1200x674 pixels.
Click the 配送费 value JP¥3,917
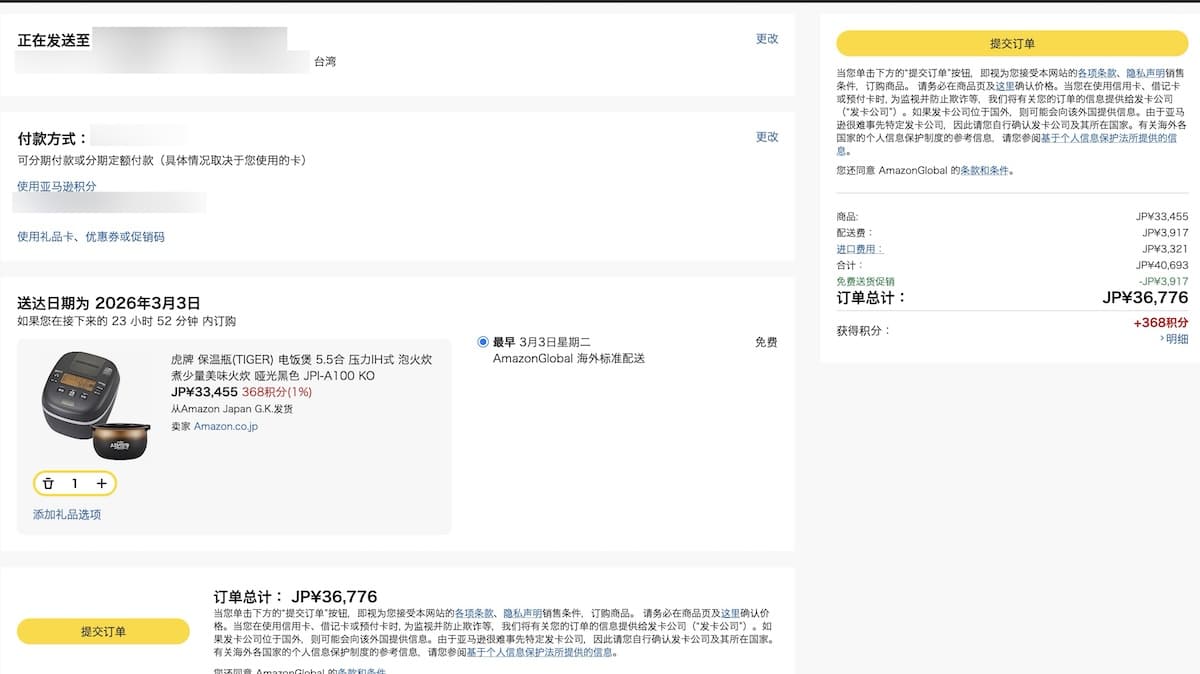tap(1165, 233)
